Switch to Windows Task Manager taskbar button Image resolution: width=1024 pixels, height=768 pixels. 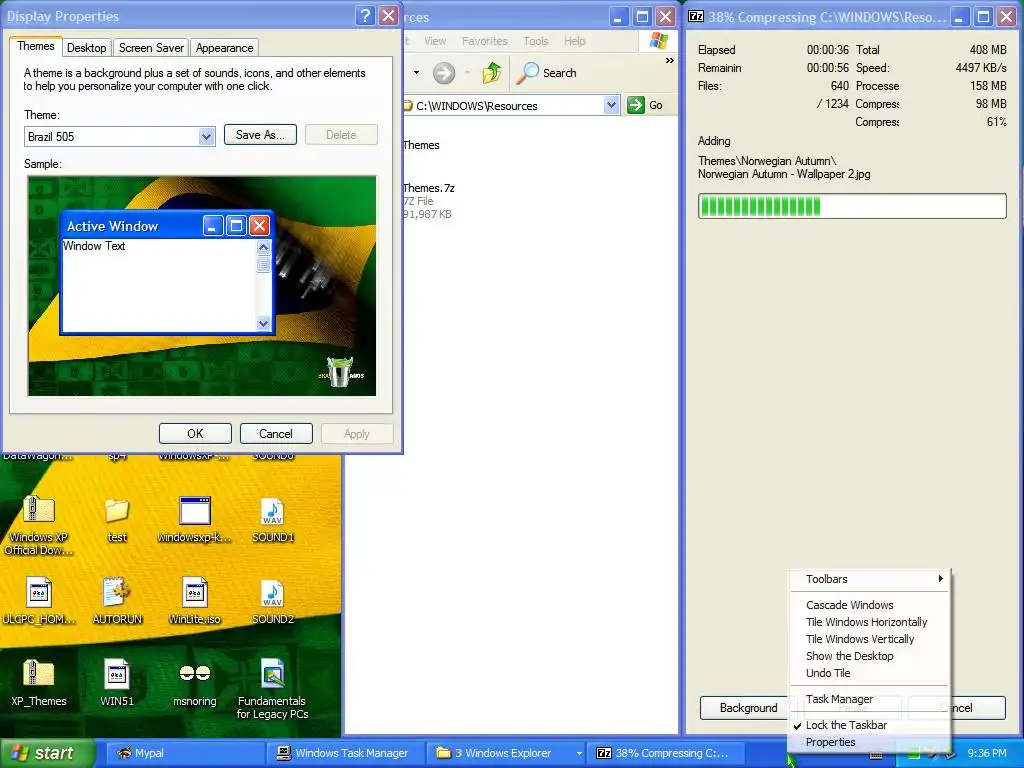[345, 753]
